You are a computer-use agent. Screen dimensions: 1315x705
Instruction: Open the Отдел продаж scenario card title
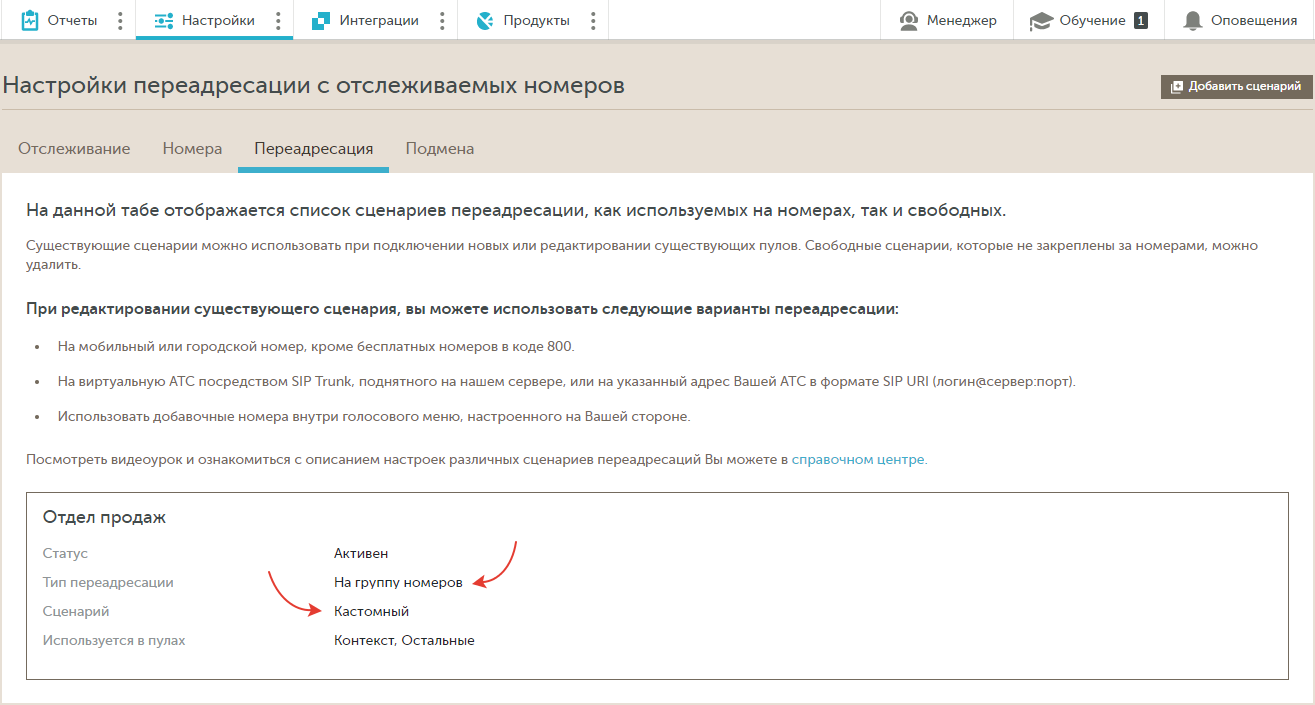(x=104, y=517)
